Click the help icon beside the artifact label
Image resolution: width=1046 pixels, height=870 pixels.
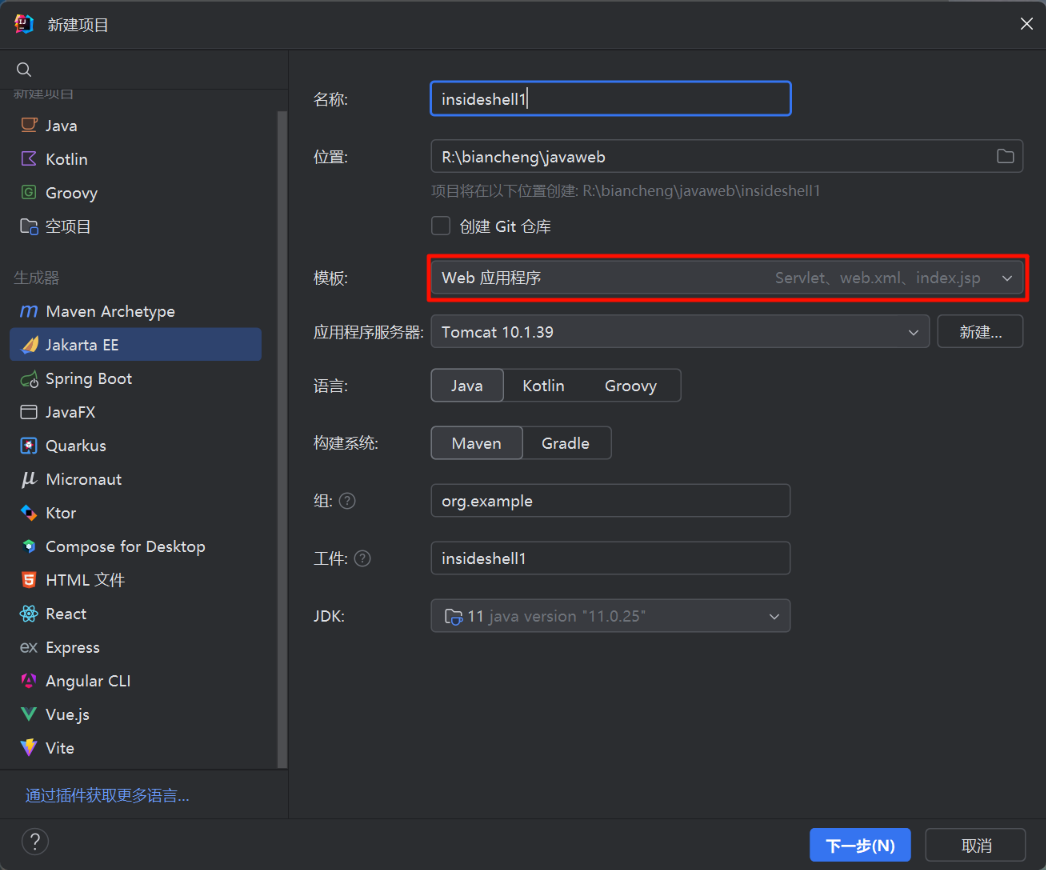[x=362, y=559]
